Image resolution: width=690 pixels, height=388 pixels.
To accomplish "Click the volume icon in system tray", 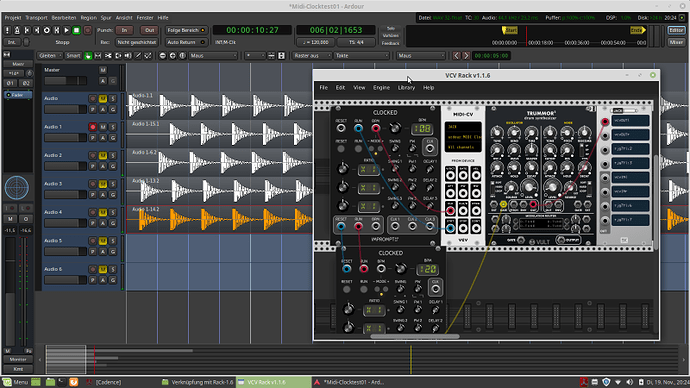I will pyautogui.click(x=629, y=382).
